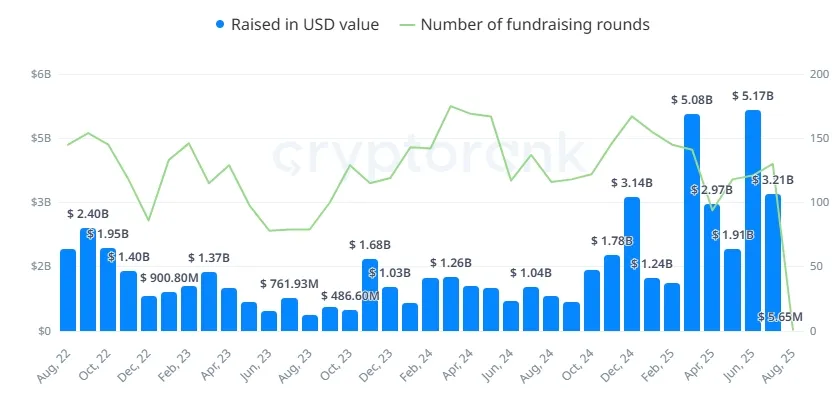840x418 pixels.
Task: Click the green line legend marker
Action: point(408,24)
